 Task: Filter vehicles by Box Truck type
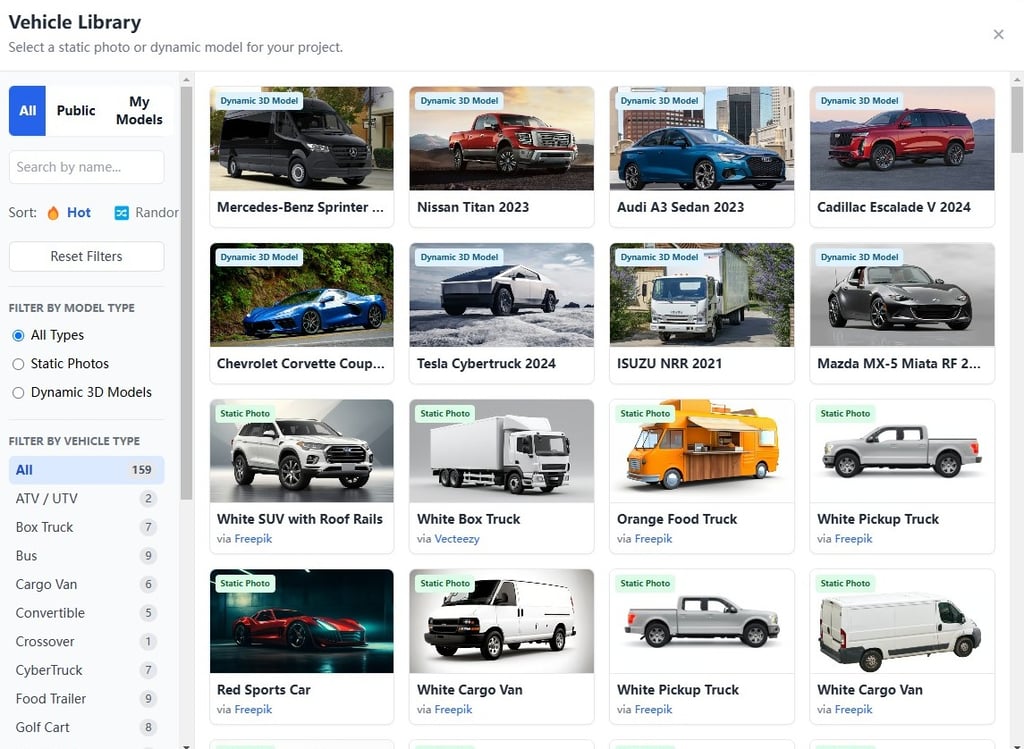43,527
